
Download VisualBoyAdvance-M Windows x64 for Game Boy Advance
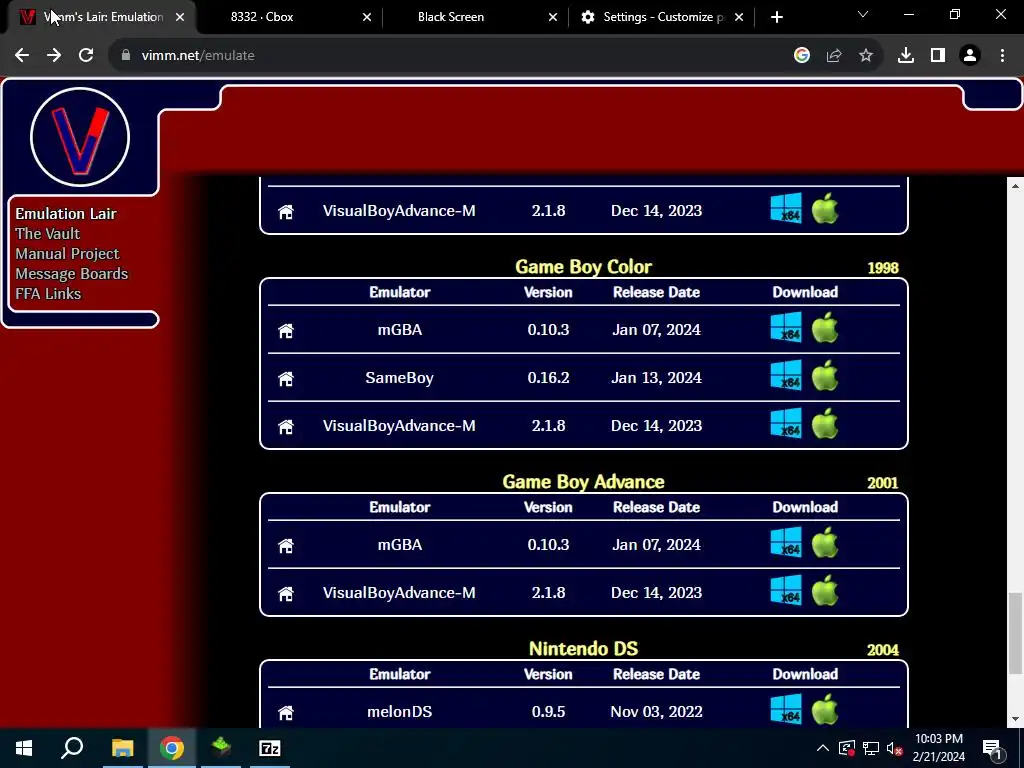click(786, 590)
